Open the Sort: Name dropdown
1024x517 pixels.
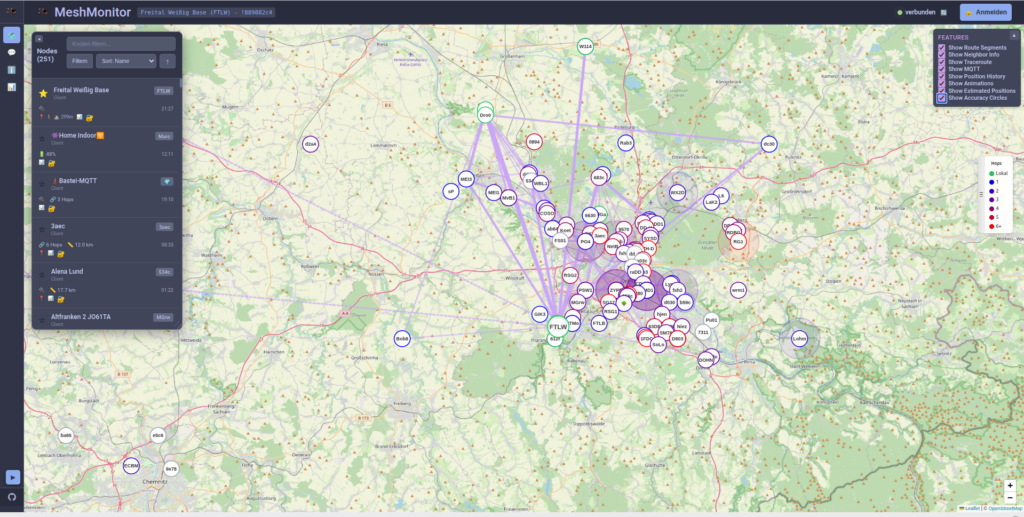pyautogui.click(x=126, y=61)
